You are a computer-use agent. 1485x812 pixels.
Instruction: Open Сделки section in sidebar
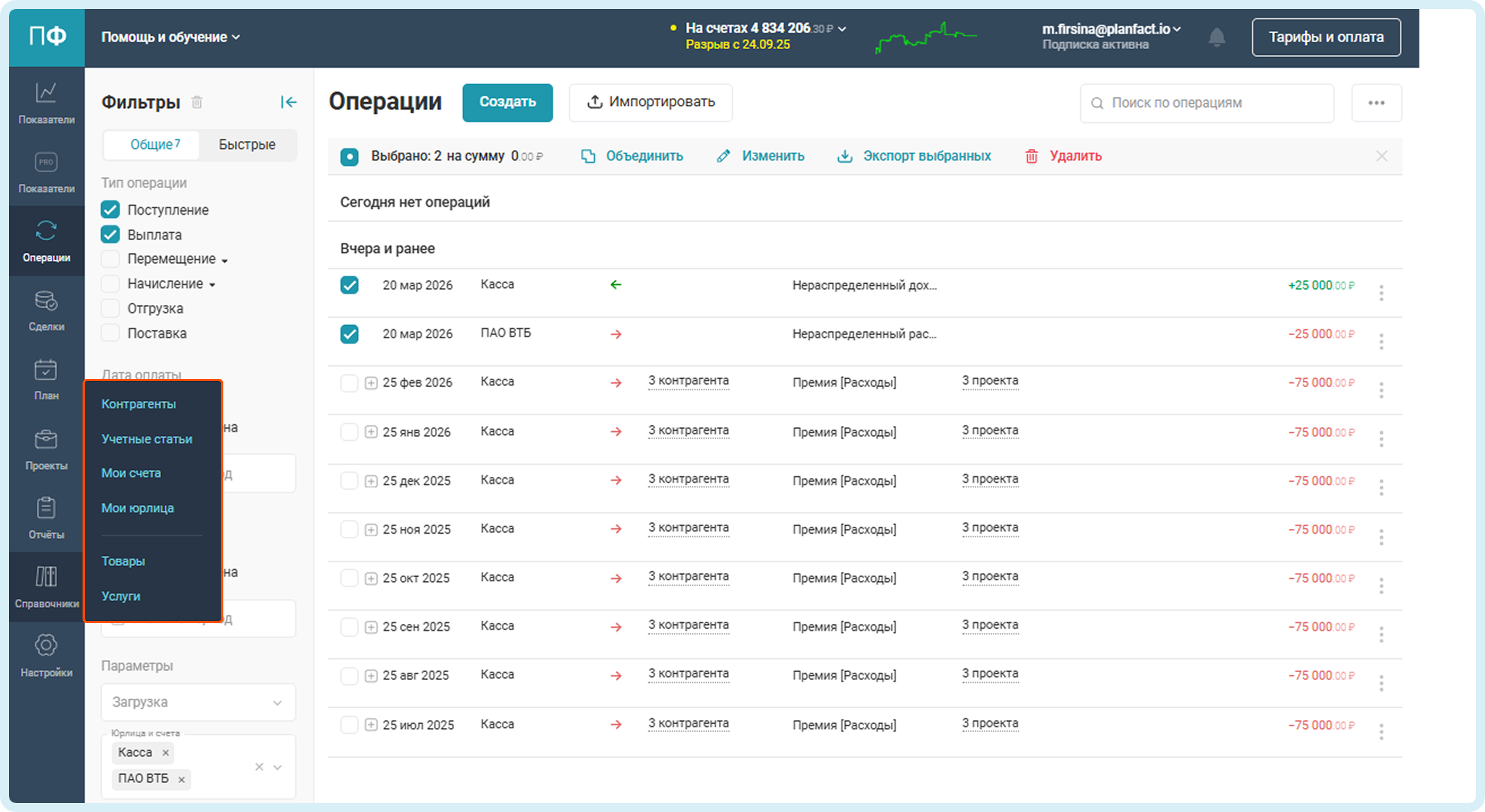click(46, 310)
